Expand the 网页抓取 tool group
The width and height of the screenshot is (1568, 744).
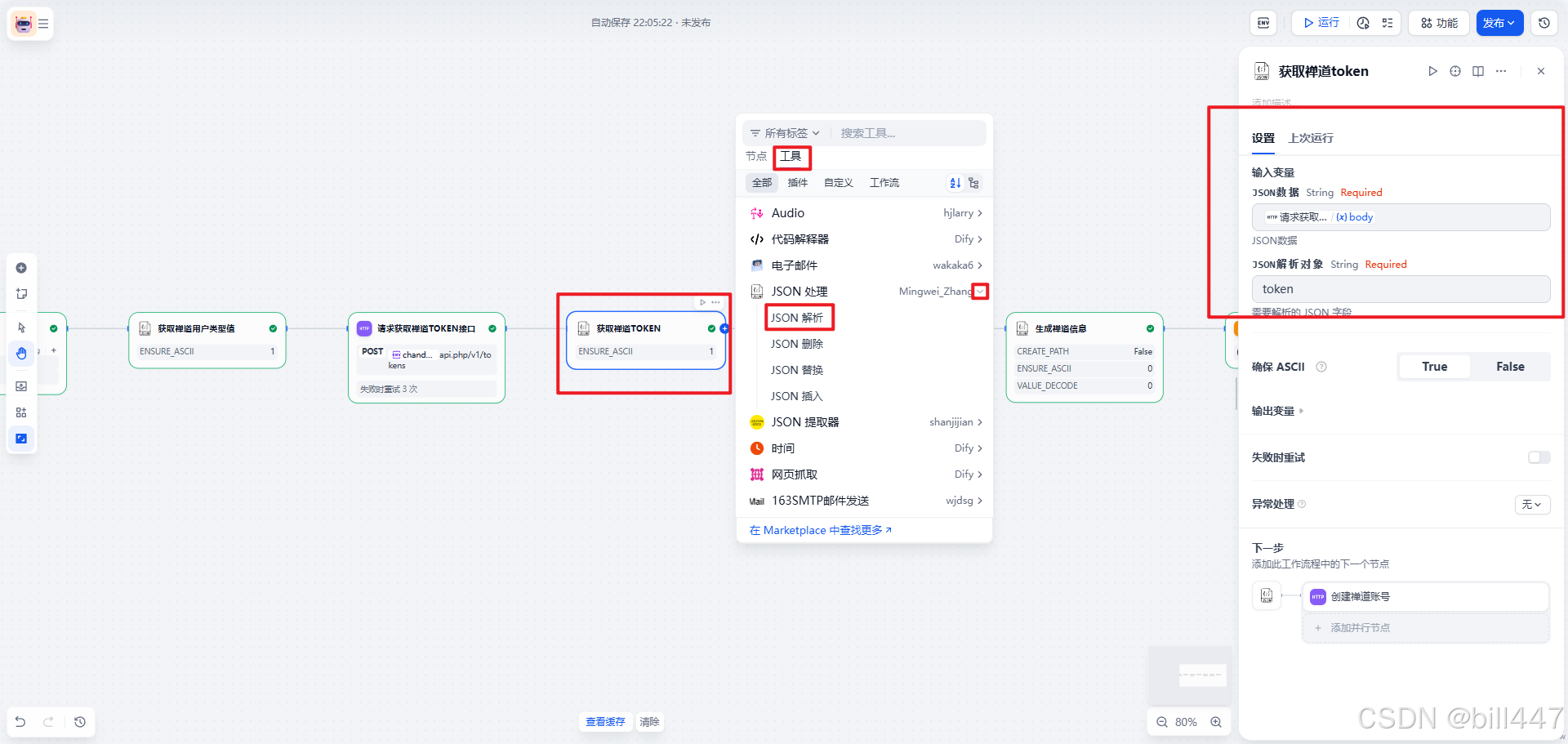click(865, 474)
